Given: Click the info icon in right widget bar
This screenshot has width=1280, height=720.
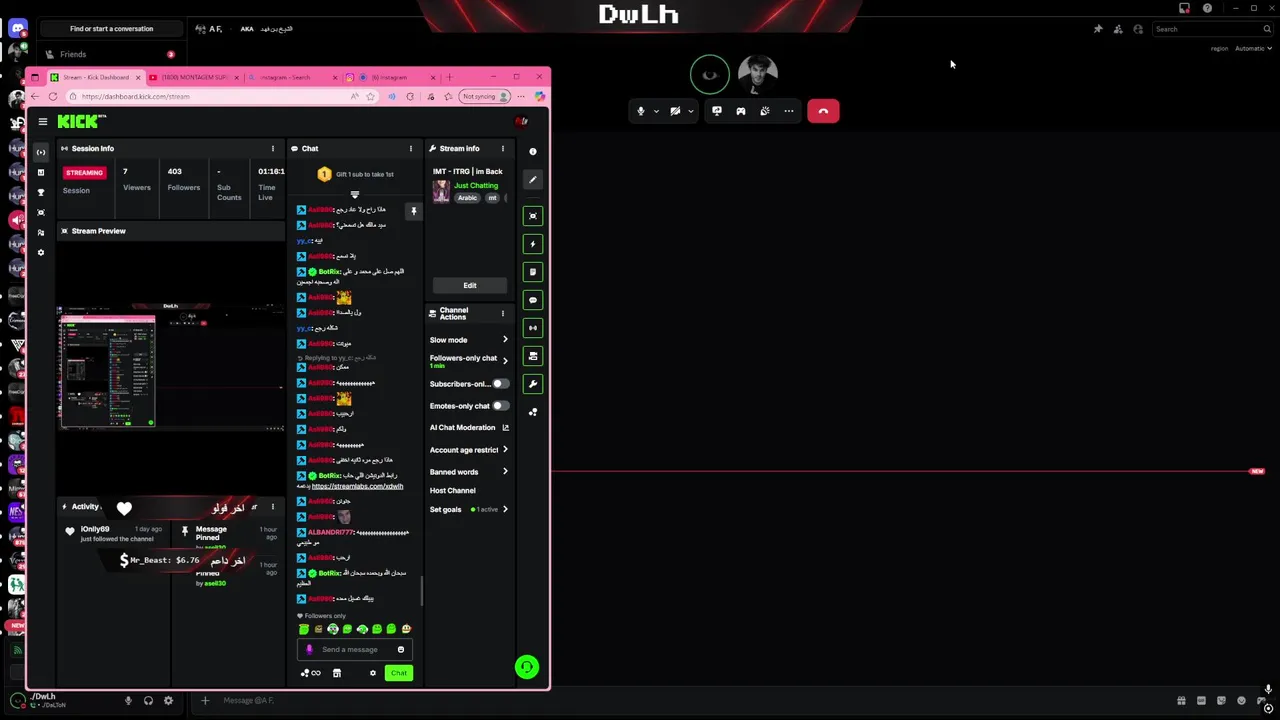Looking at the screenshot, I should [x=533, y=152].
